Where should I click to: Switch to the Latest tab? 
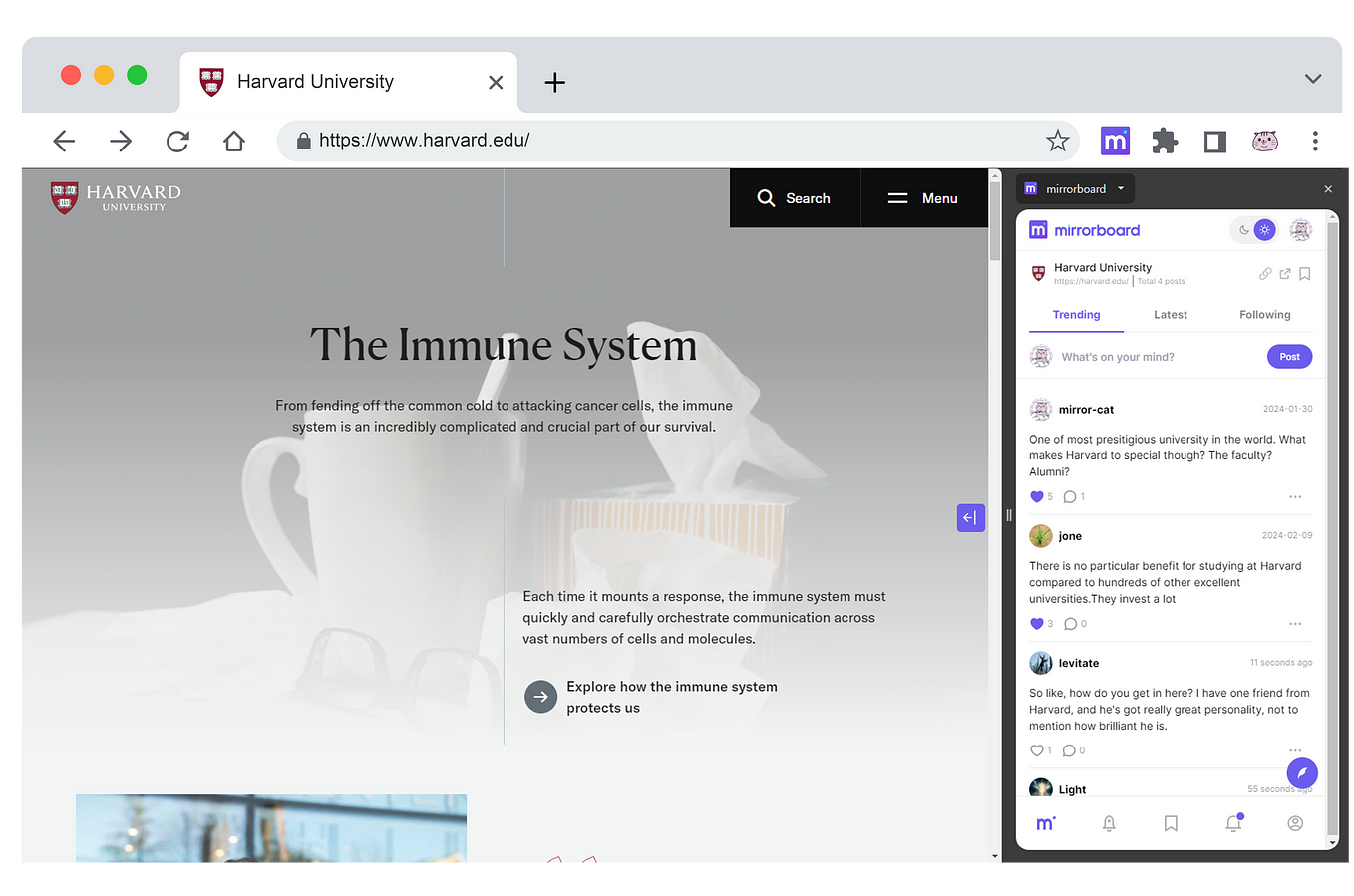tap(1171, 315)
